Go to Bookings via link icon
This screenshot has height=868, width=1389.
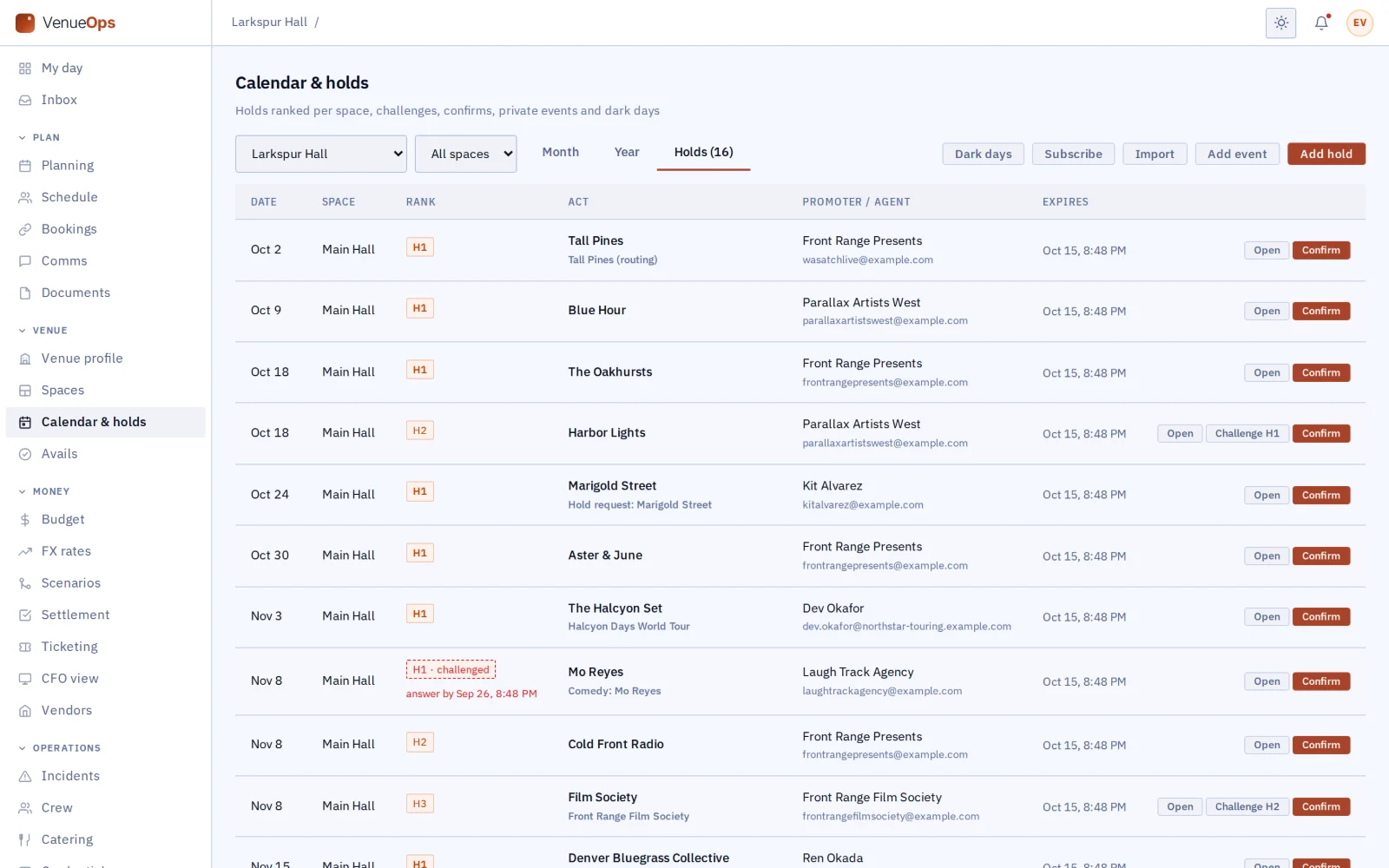point(25,229)
